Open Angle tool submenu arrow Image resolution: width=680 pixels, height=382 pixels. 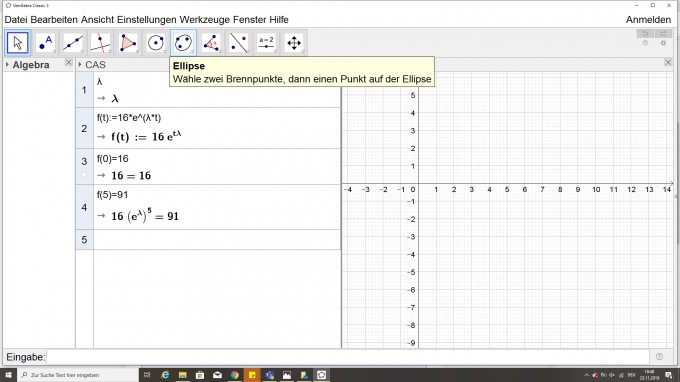(x=220, y=52)
